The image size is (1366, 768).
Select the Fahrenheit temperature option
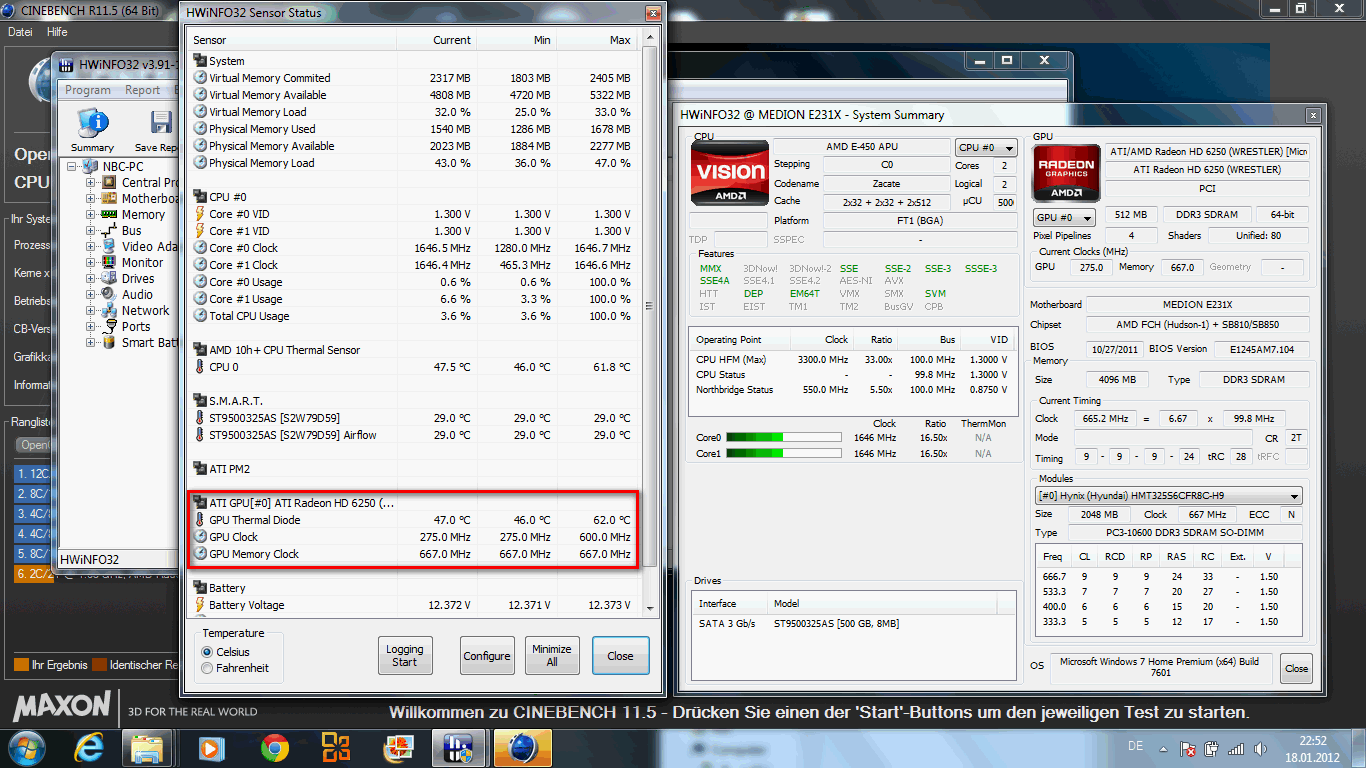(x=208, y=668)
